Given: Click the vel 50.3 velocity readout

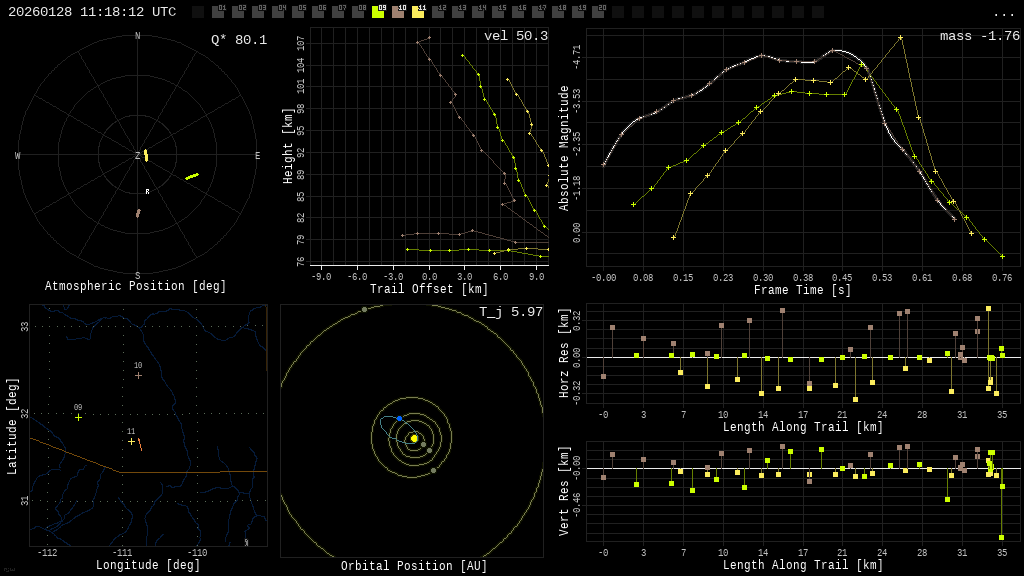Looking at the screenshot, I should click(x=515, y=36).
